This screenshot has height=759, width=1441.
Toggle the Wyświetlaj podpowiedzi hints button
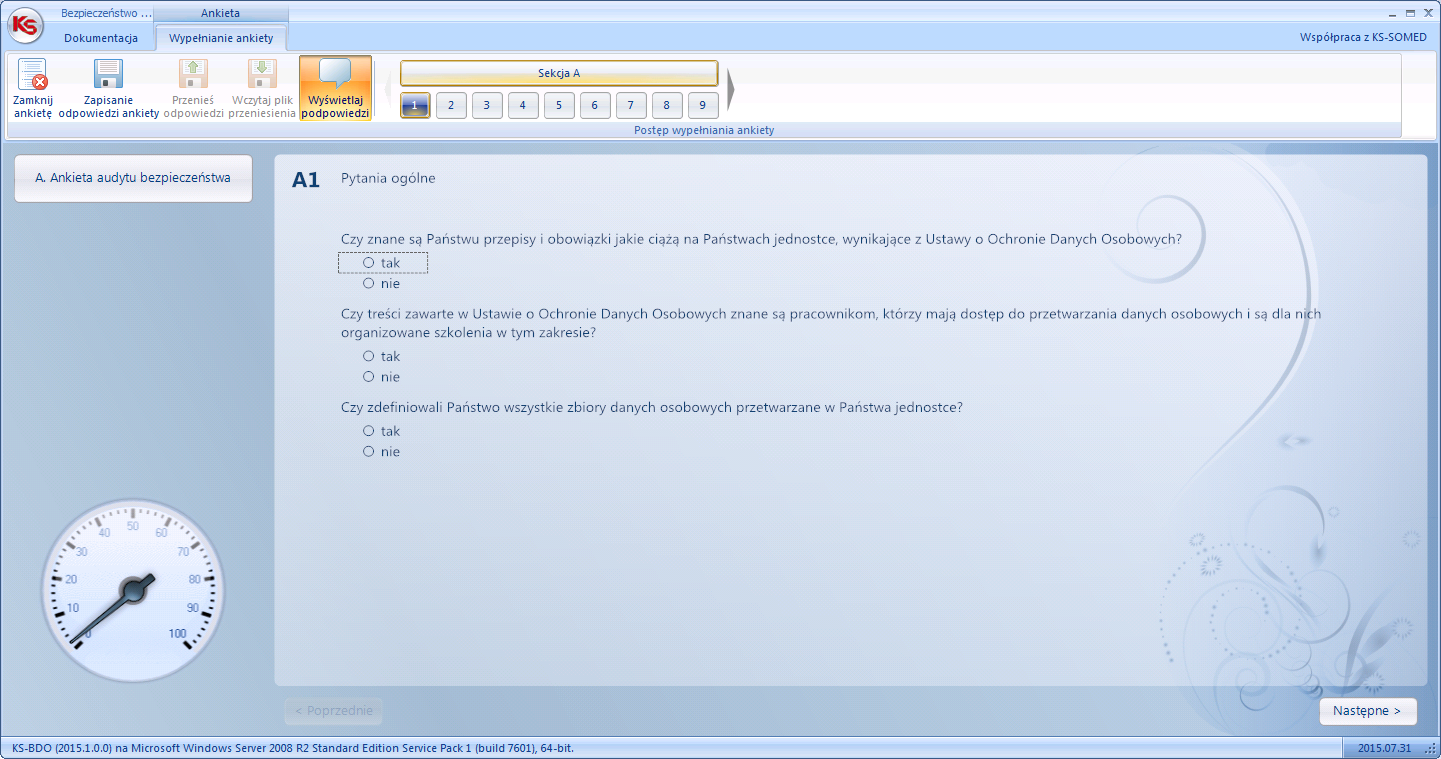tap(335, 88)
